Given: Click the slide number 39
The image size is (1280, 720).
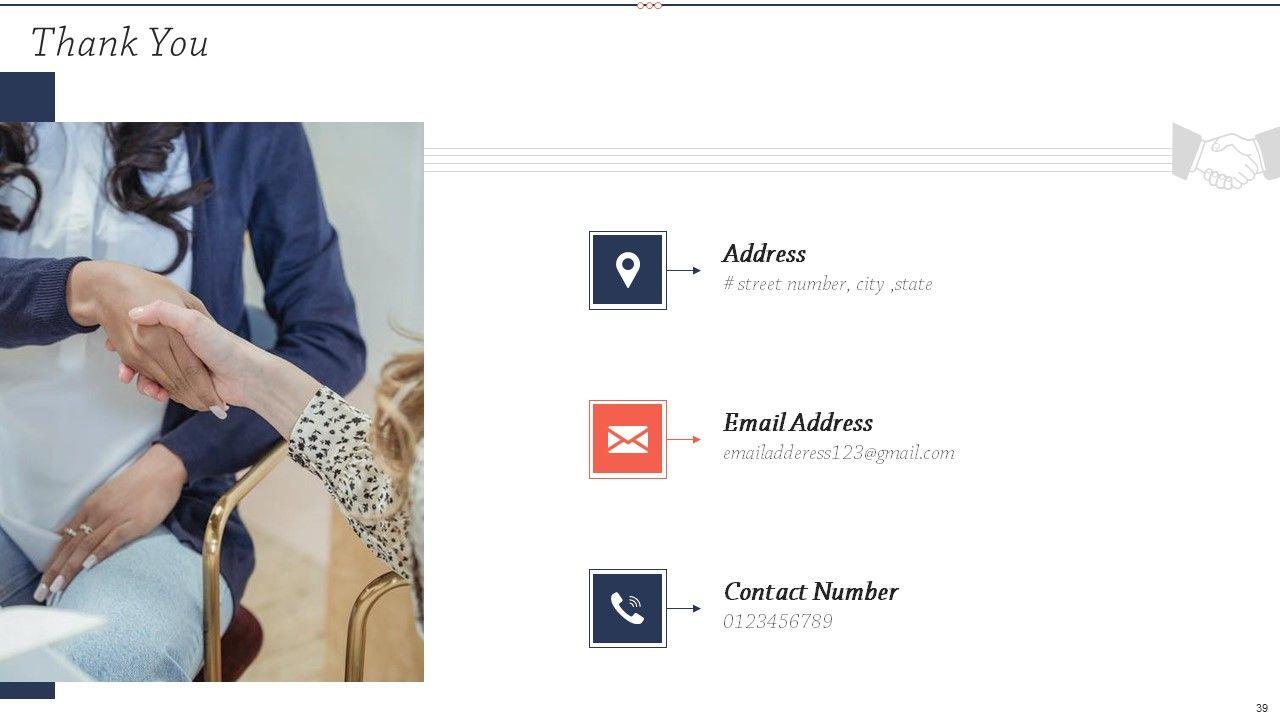Looking at the screenshot, I should click(x=1262, y=708).
